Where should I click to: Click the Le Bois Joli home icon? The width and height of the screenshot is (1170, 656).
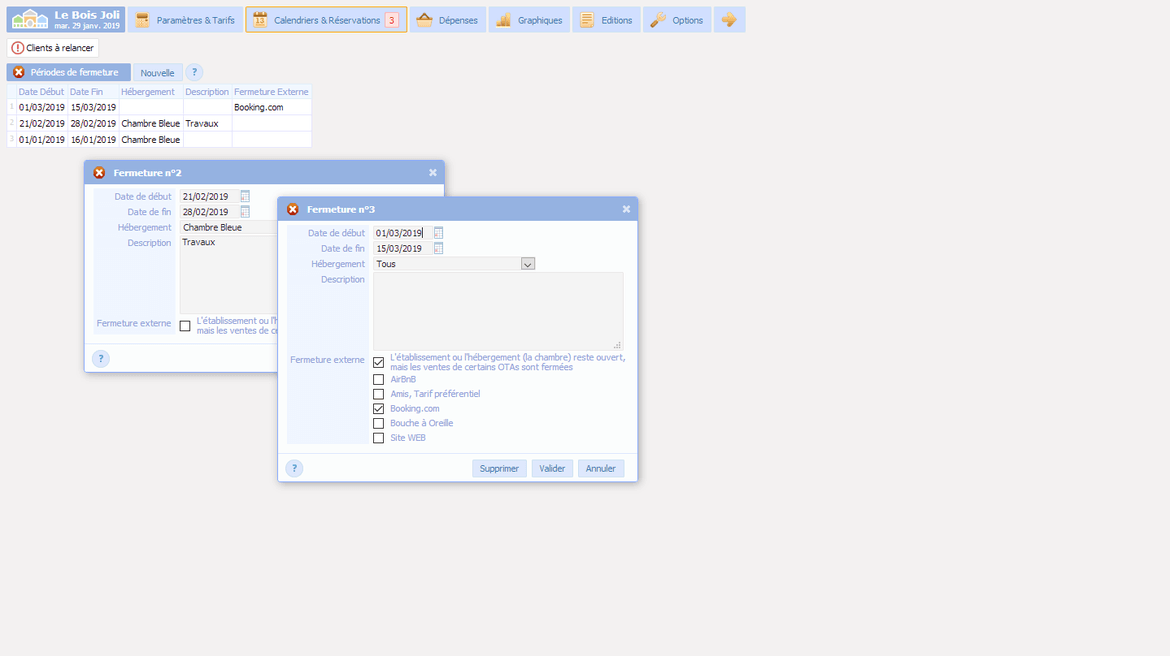click(30, 20)
